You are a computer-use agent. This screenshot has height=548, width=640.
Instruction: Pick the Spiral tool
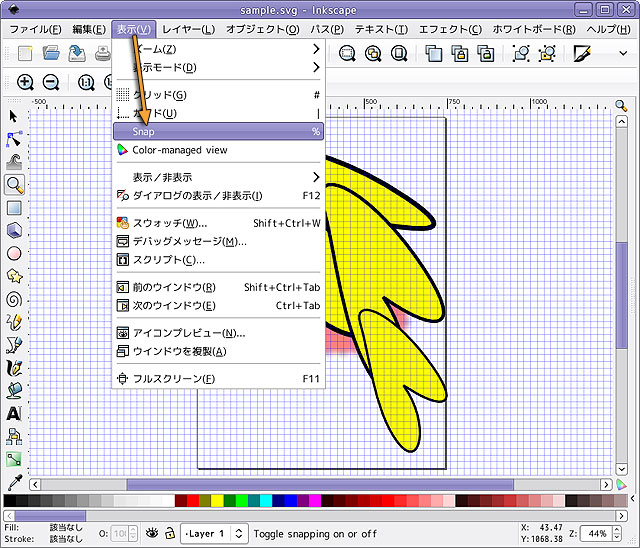pyautogui.click(x=14, y=298)
